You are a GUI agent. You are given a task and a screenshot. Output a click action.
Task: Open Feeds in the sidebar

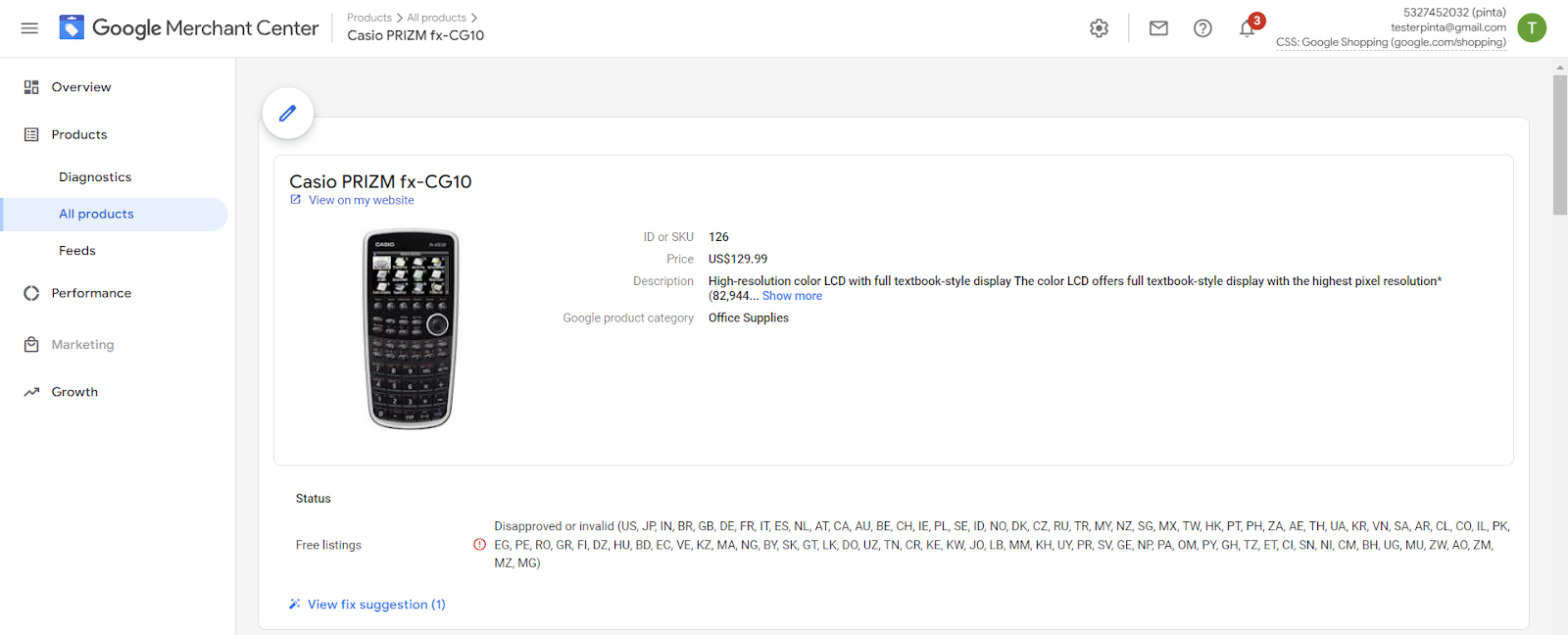77,251
